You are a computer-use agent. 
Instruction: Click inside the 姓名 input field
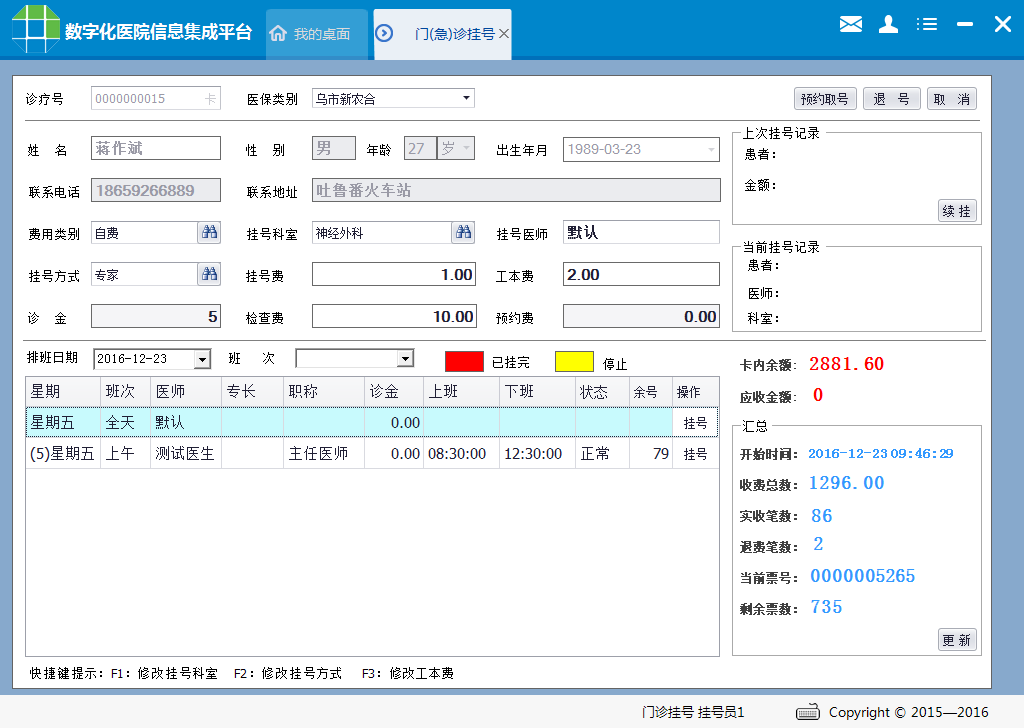[x=155, y=147]
